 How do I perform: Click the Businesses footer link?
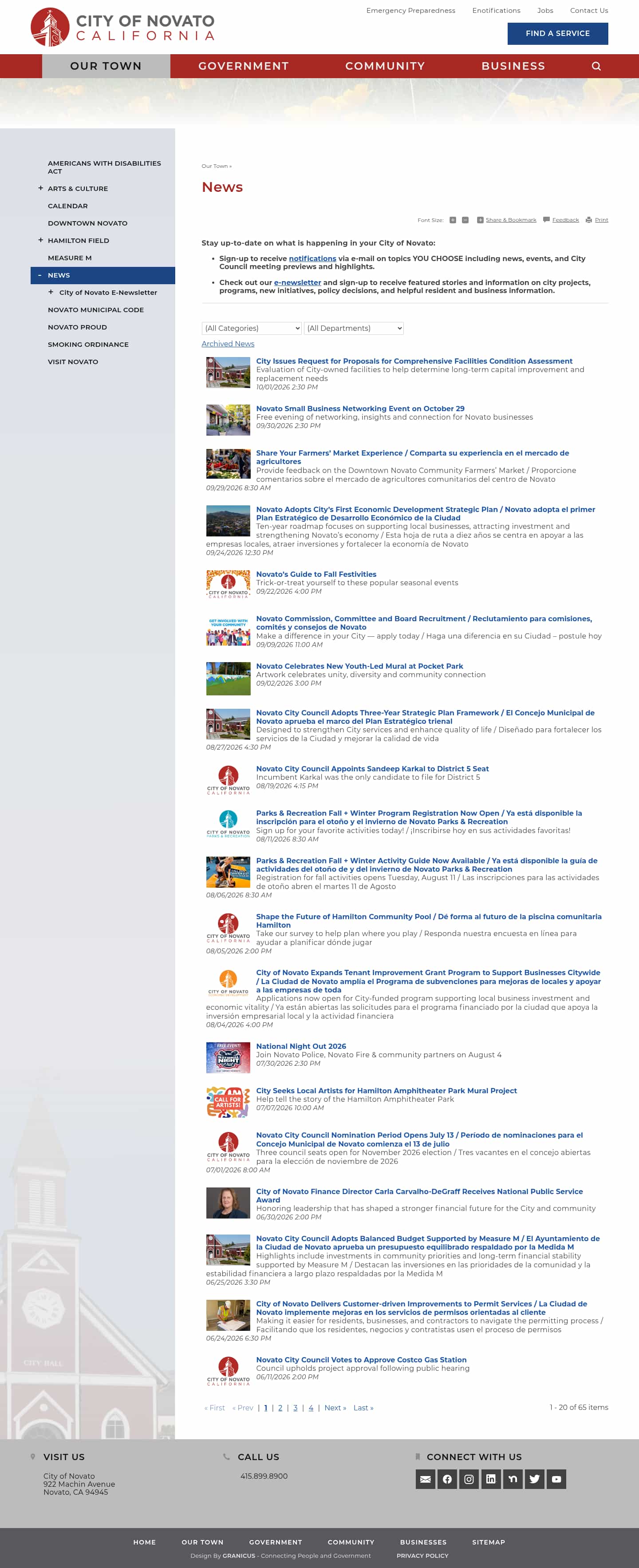click(x=423, y=1542)
